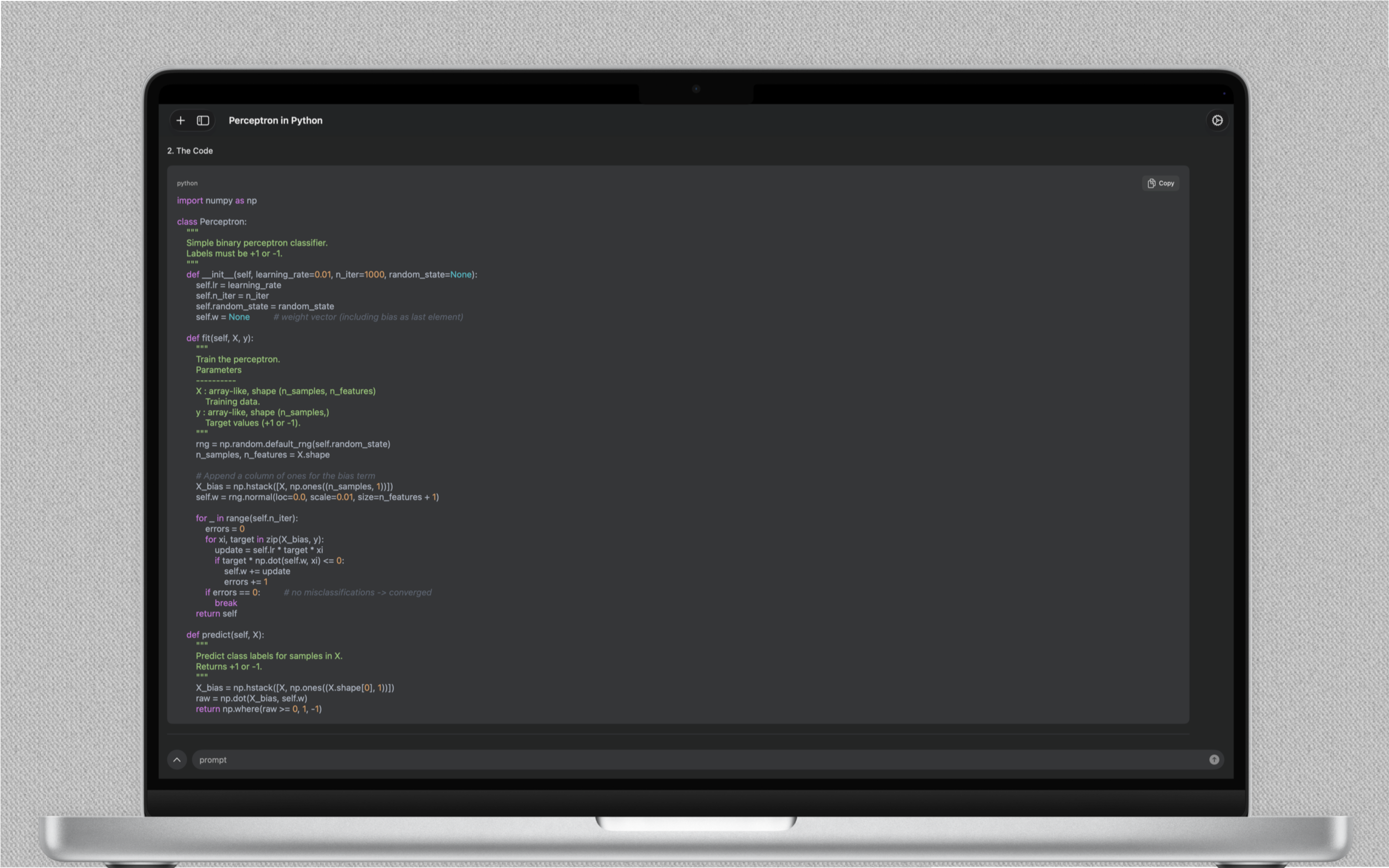Click the 'def fit(self, X, y):' line
This screenshot has width=1389, height=868.
point(220,338)
